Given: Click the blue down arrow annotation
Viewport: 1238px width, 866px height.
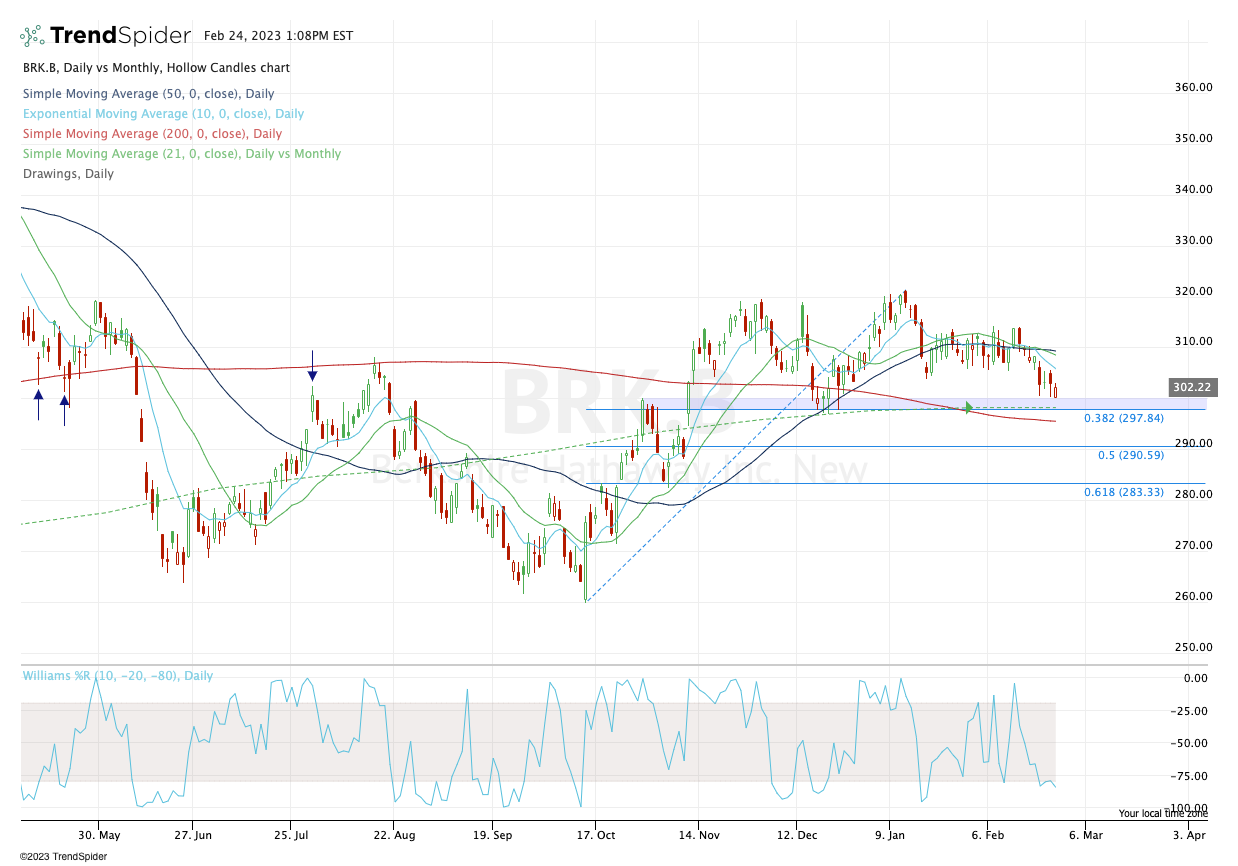Looking at the screenshot, I should pos(312,367).
